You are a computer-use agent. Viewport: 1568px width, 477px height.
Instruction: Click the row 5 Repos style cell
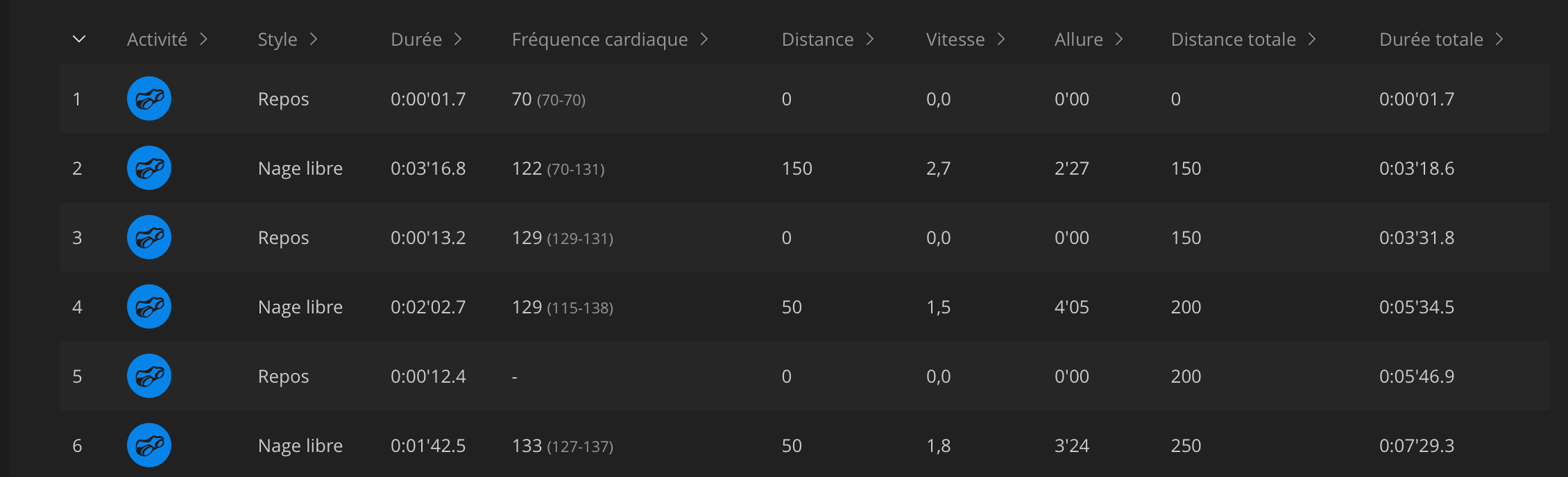pos(283,376)
